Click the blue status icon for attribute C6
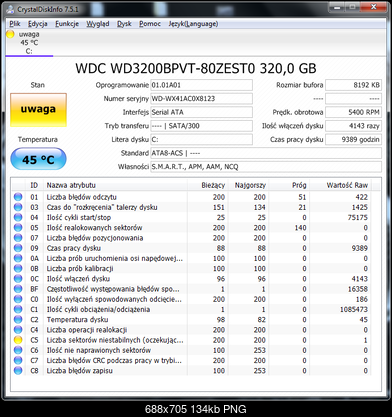Screen dimensions: 392x417 tap(18, 350)
